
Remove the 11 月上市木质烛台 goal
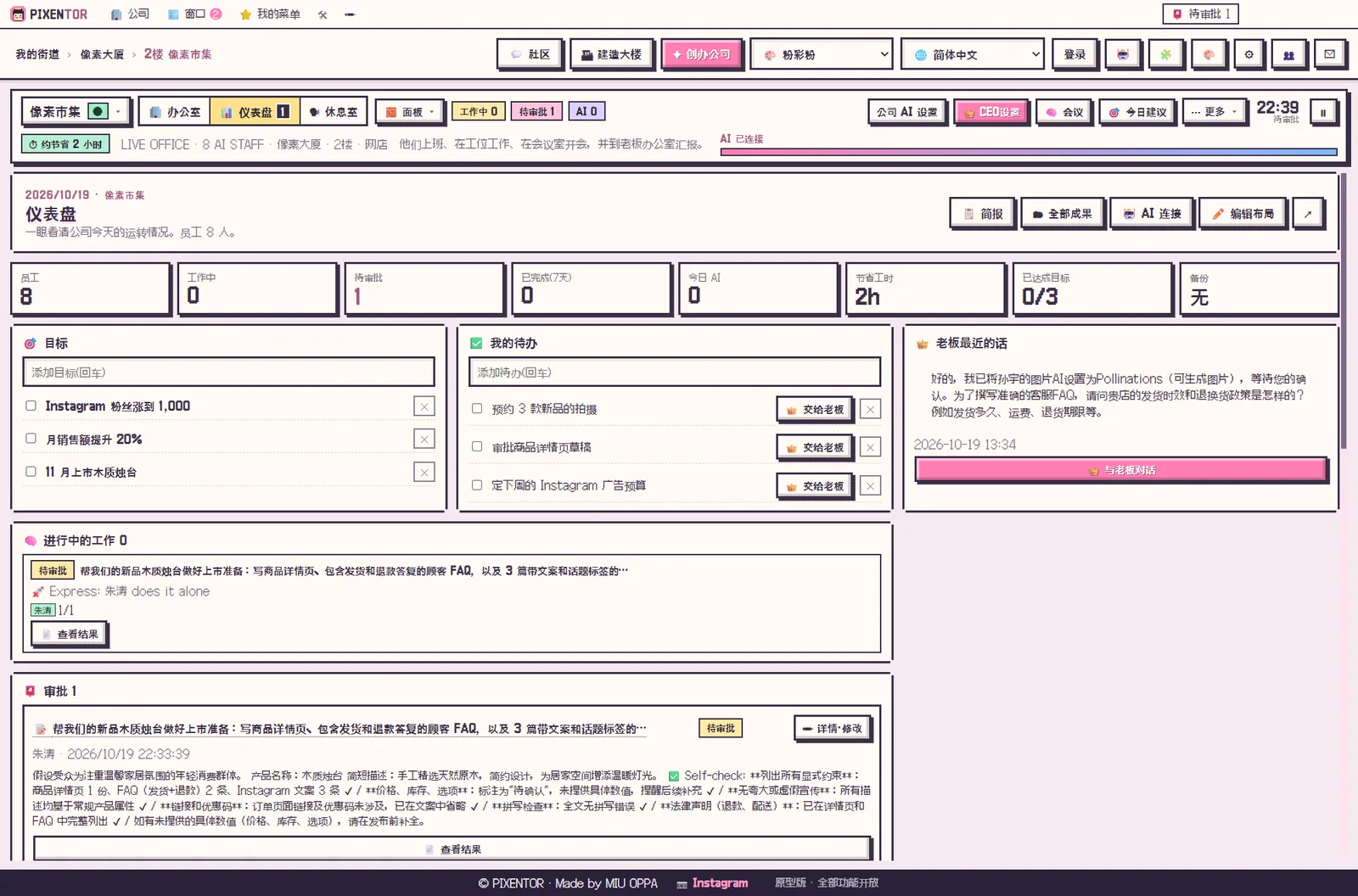tap(424, 472)
